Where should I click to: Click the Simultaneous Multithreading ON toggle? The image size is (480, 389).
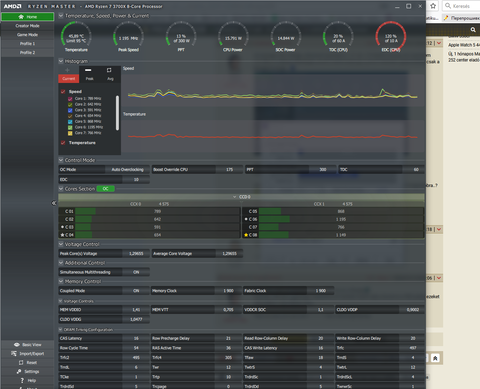point(136,272)
